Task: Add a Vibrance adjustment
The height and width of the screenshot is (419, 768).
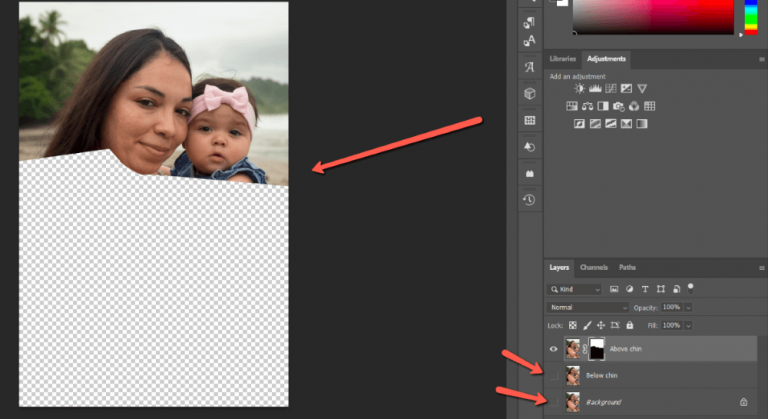Action: coord(642,88)
